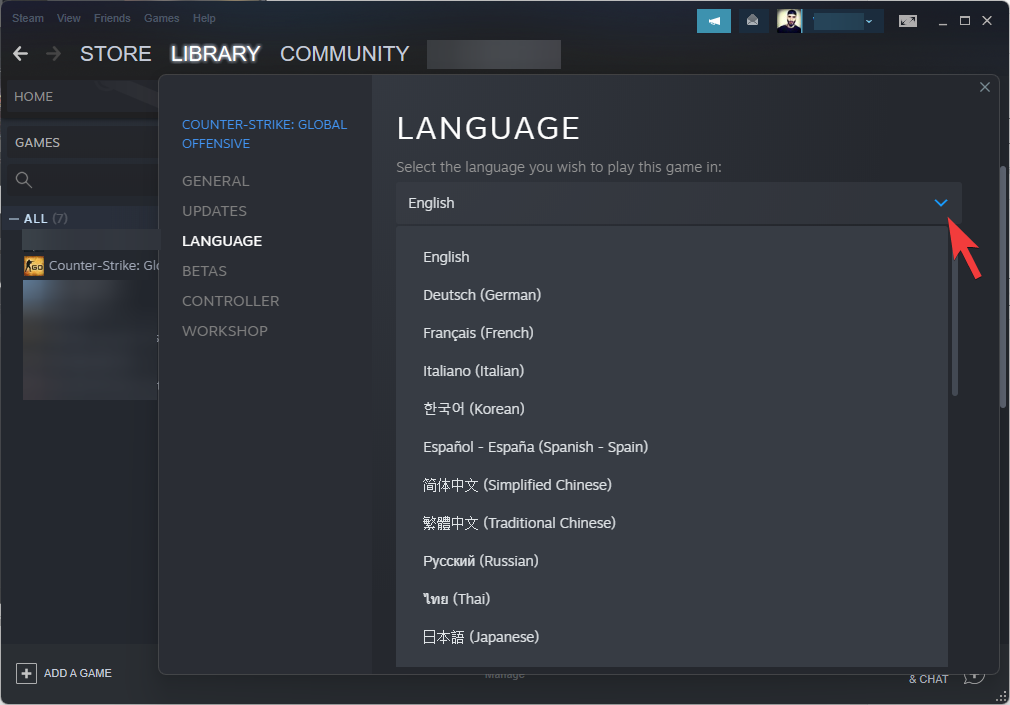Switch to Big Picture mode icon
The width and height of the screenshot is (1010, 705).
coord(908,21)
